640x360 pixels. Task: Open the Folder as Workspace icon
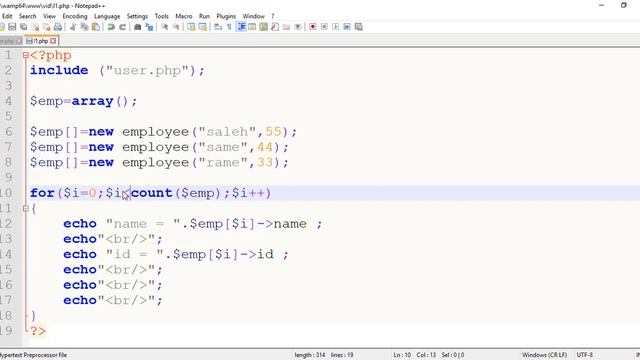coord(287,27)
